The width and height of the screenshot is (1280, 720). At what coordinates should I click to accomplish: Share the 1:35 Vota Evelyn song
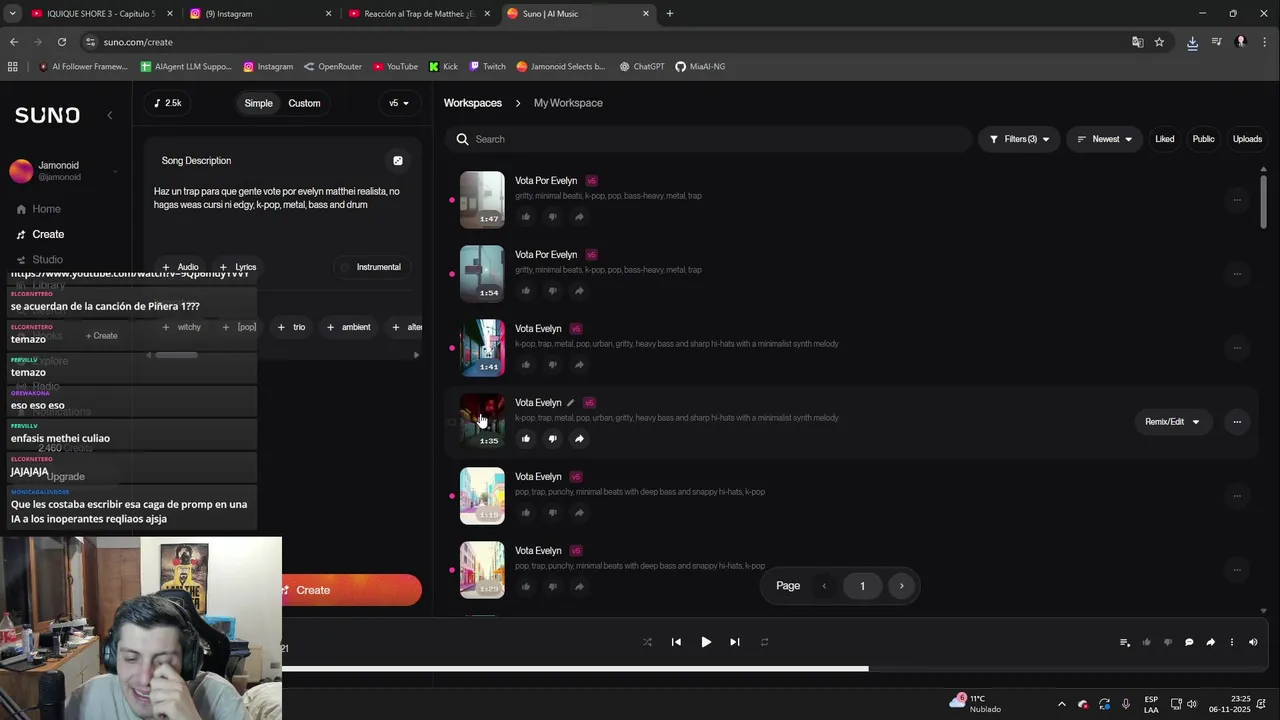(579, 439)
